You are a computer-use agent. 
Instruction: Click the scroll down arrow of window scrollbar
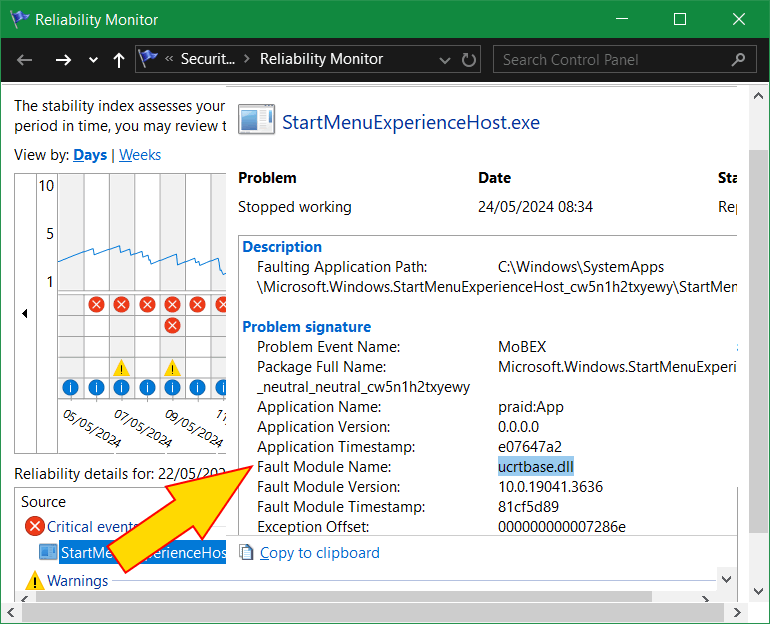[x=759, y=591]
